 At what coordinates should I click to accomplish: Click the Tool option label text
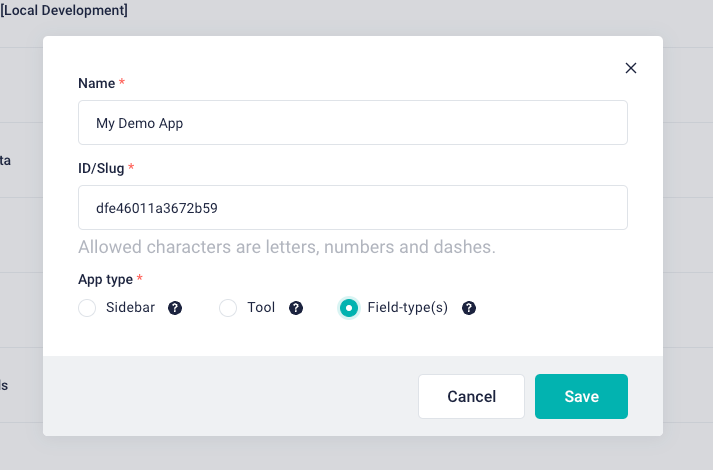click(261, 308)
